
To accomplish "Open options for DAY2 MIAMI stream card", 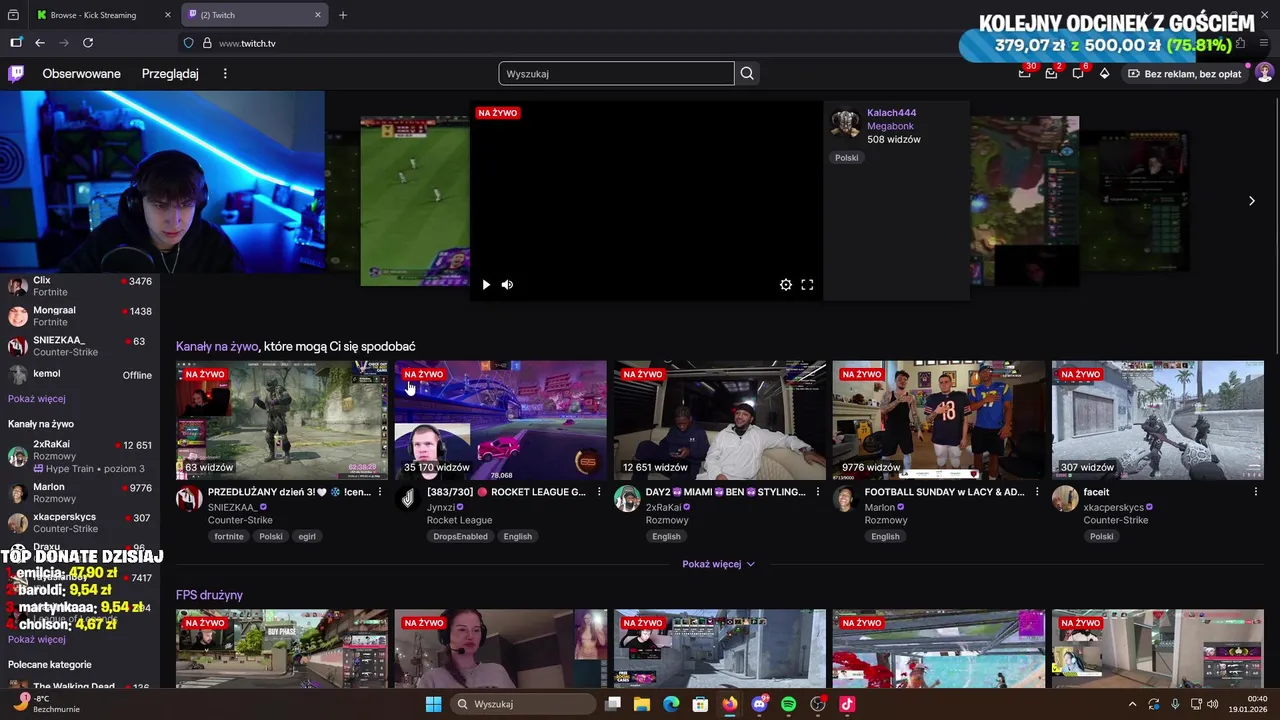I will pos(818,492).
